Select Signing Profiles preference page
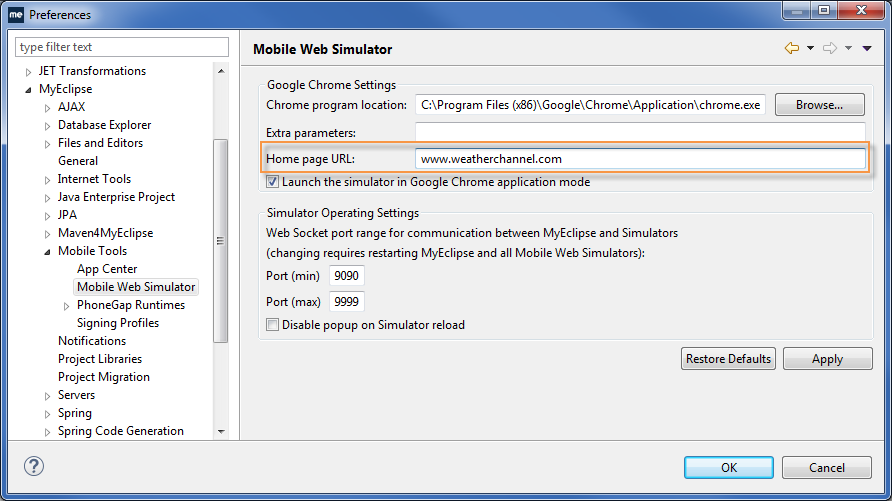 point(117,323)
